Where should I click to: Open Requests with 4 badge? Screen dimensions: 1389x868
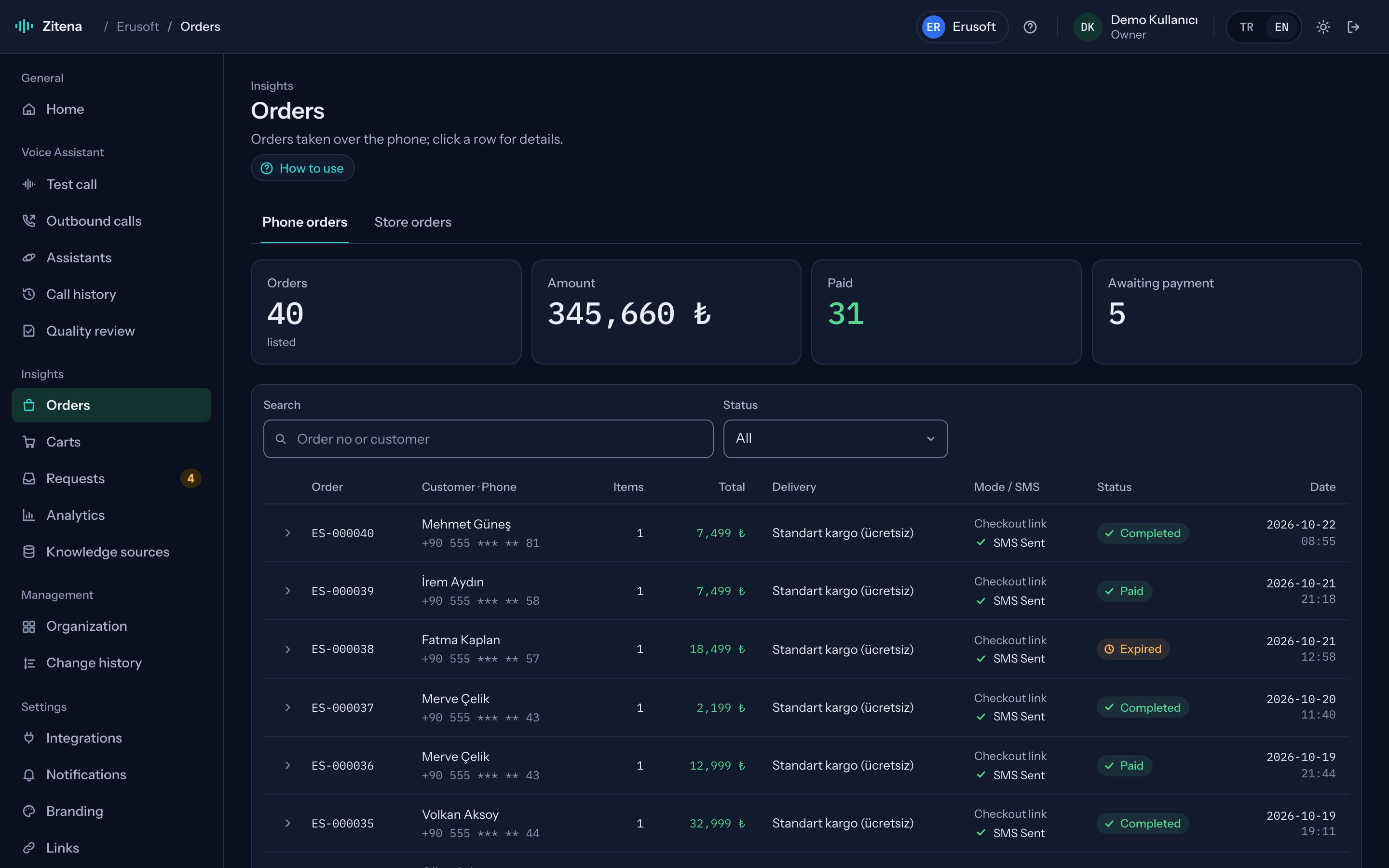[111, 479]
